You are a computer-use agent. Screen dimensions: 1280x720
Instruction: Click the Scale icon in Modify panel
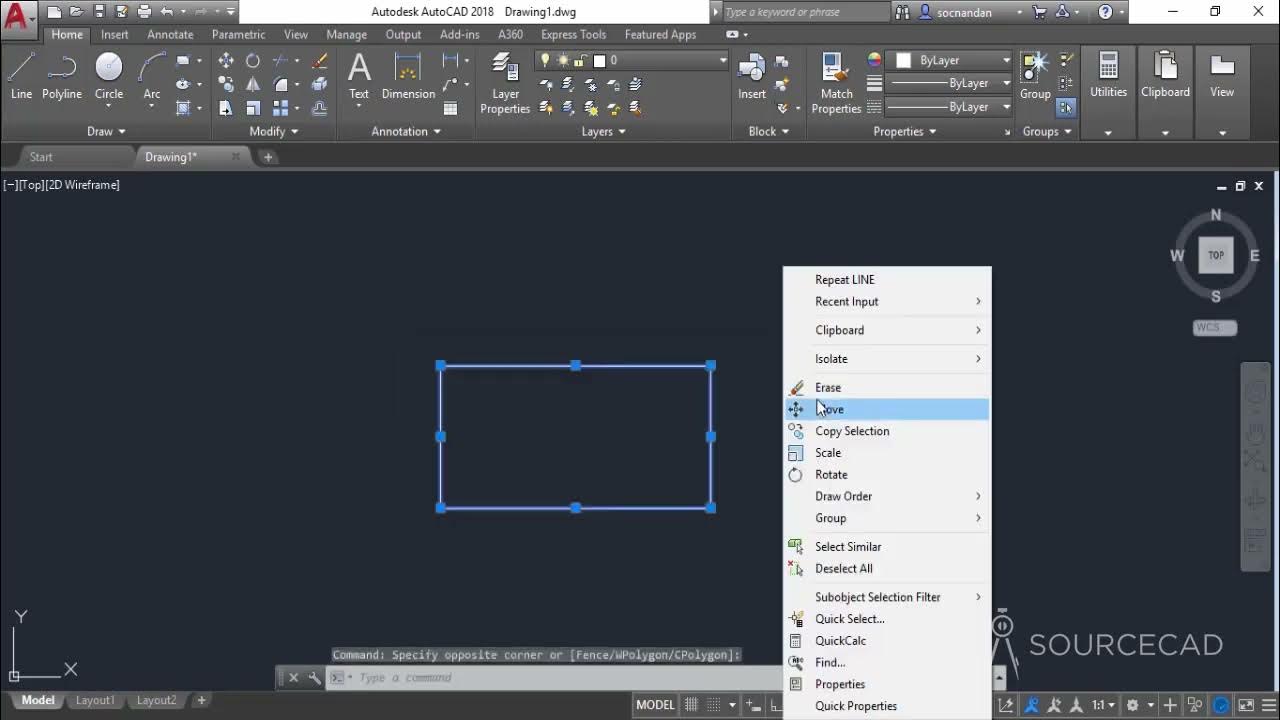[253, 108]
